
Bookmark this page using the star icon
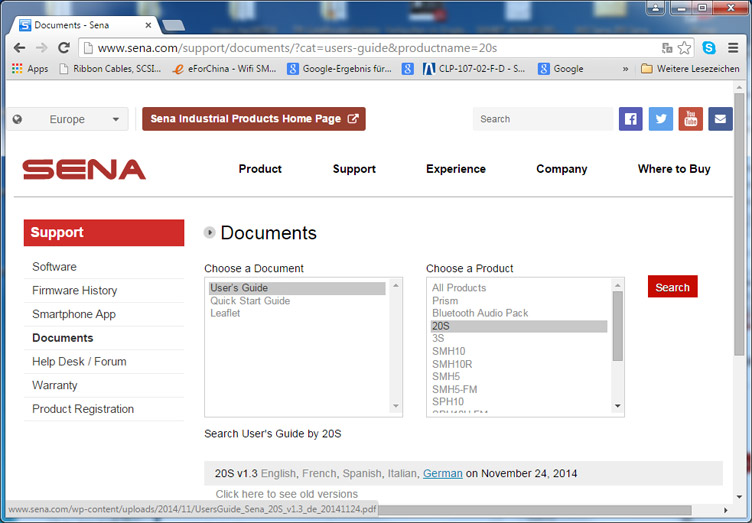pyautogui.click(x=684, y=48)
